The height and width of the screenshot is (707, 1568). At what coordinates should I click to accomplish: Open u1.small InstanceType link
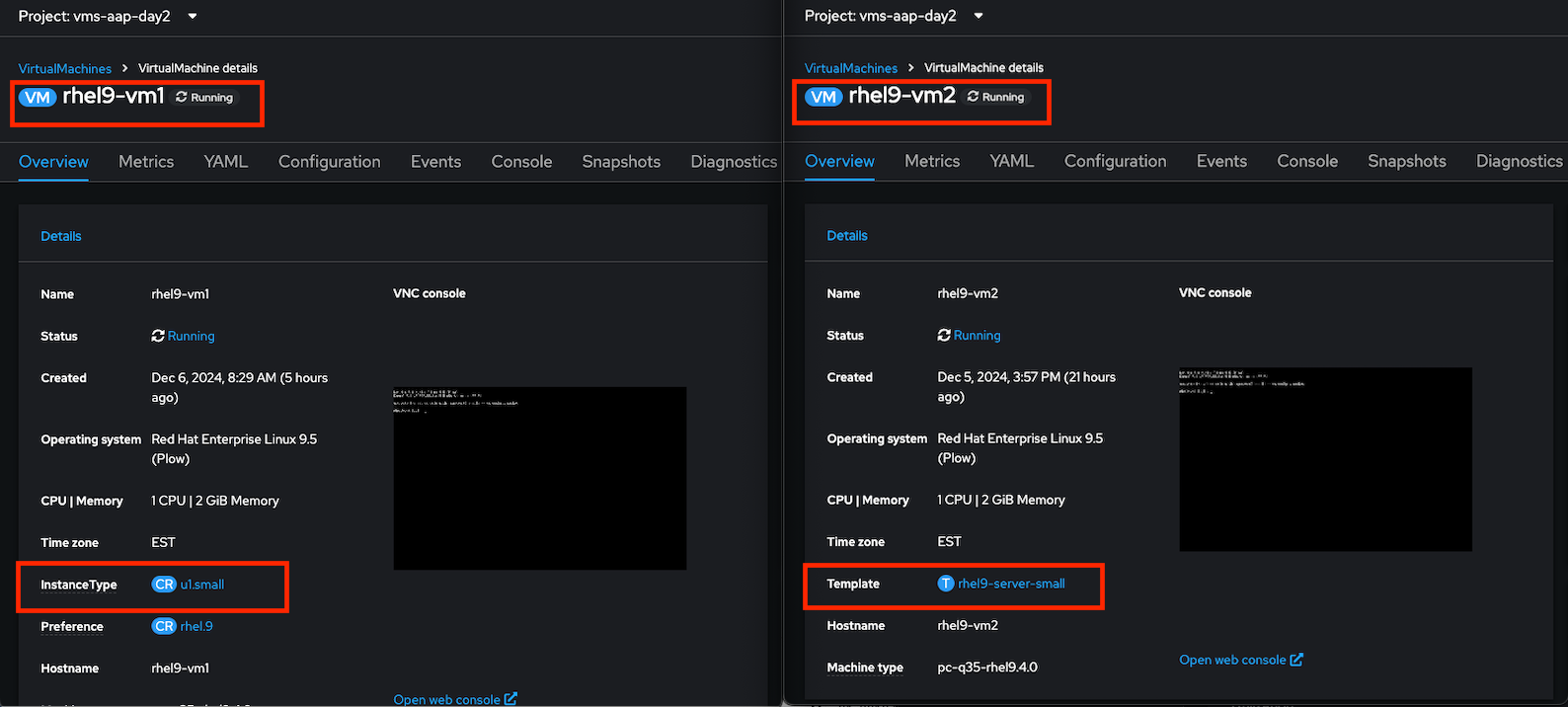(202, 585)
